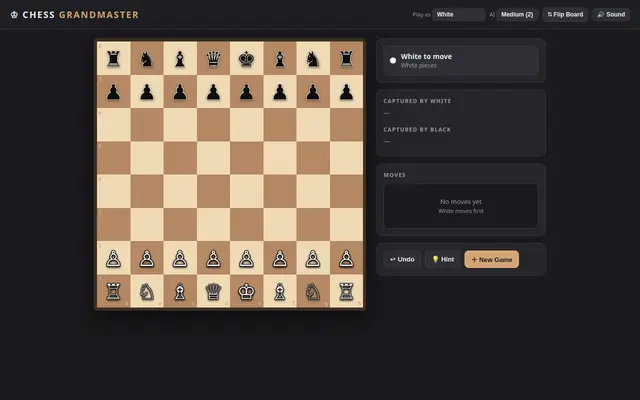Select the black pawn on a7
This screenshot has width=640, height=400.
click(x=113, y=92)
